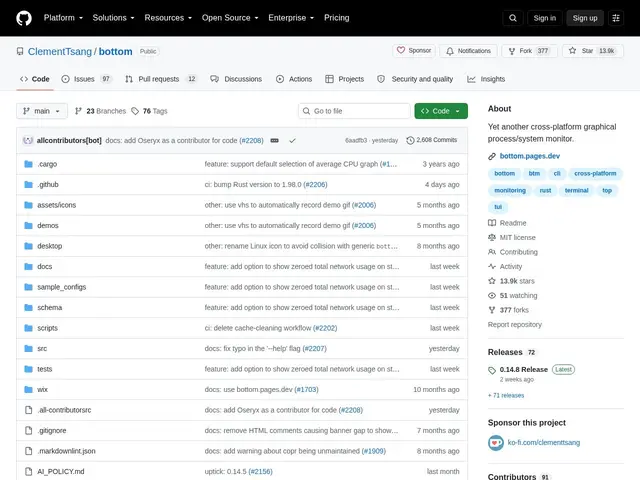Click the schema folder icon
Image resolution: width=640 pixels, height=480 pixels.
(x=28, y=307)
